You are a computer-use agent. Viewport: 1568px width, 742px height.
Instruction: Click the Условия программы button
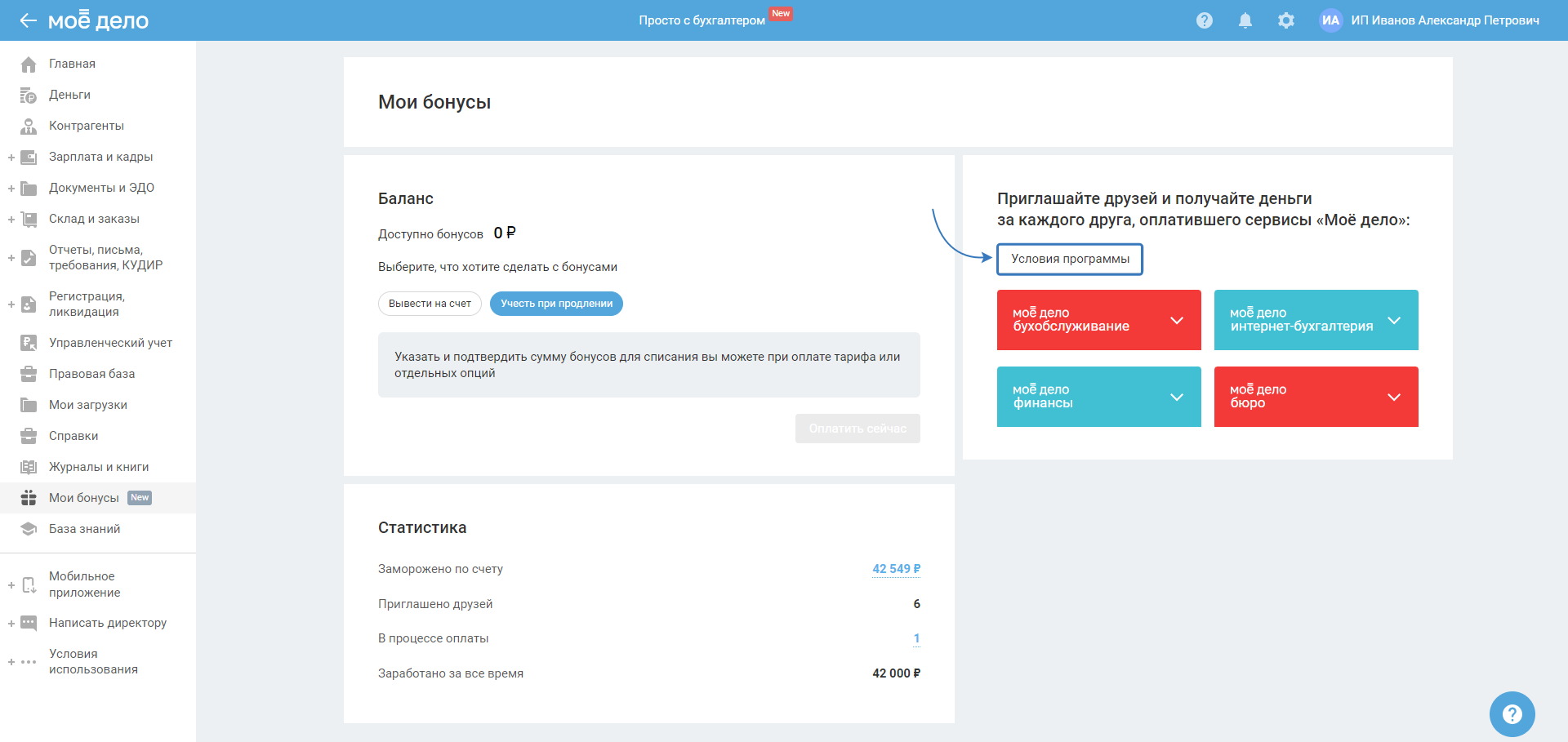[1070, 260]
